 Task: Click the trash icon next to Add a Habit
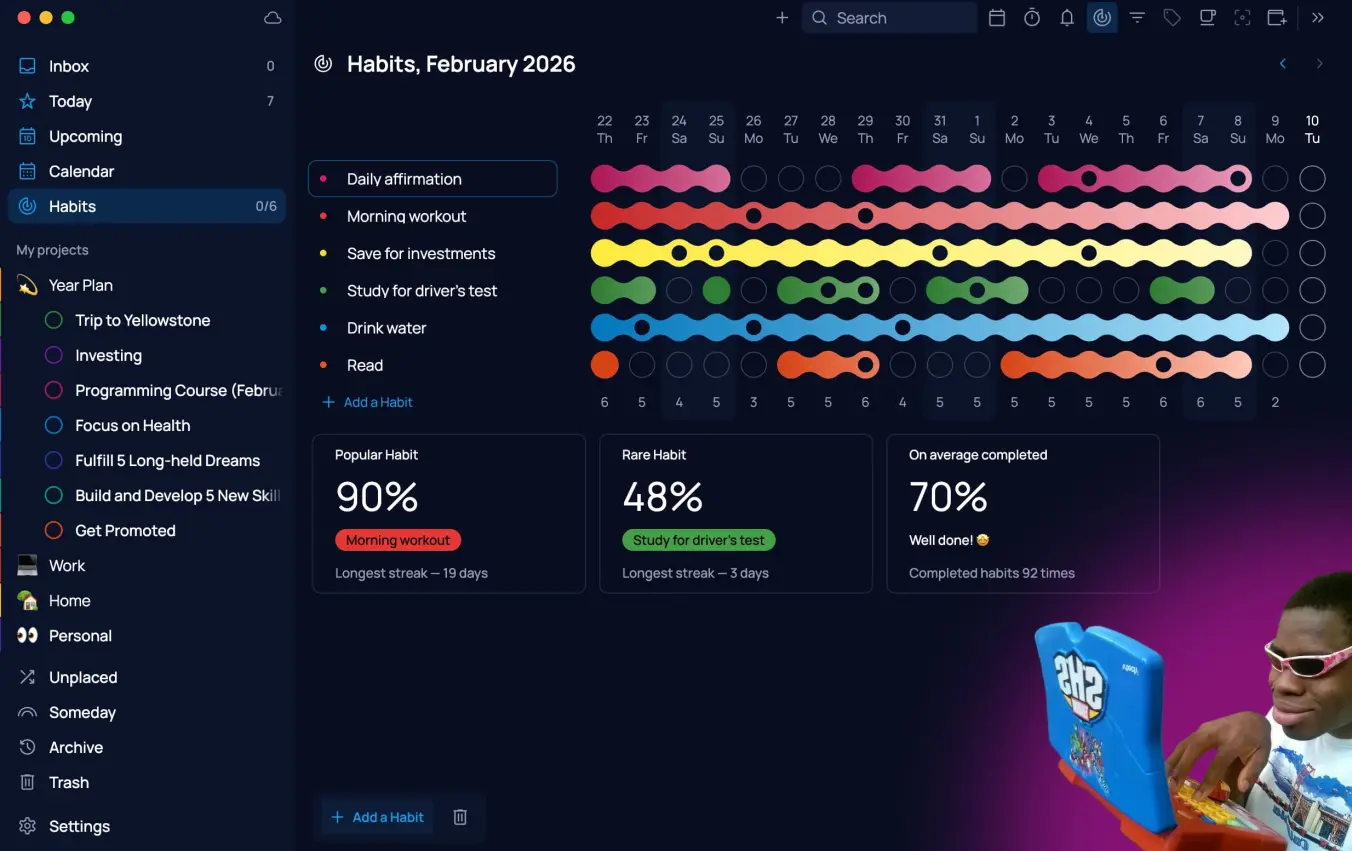click(460, 817)
